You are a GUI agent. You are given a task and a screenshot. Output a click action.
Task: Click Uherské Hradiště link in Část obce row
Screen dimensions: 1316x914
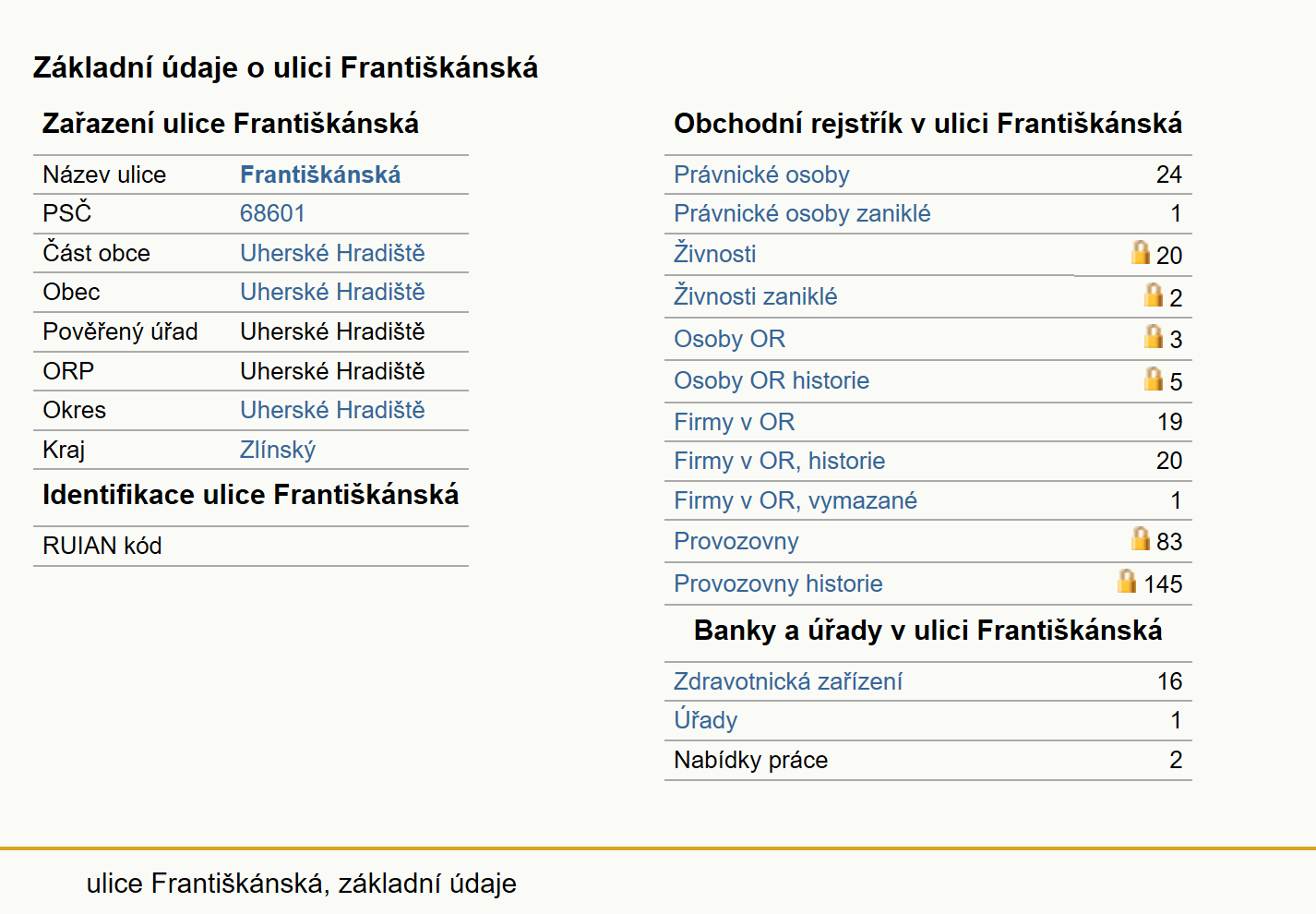[332, 253]
